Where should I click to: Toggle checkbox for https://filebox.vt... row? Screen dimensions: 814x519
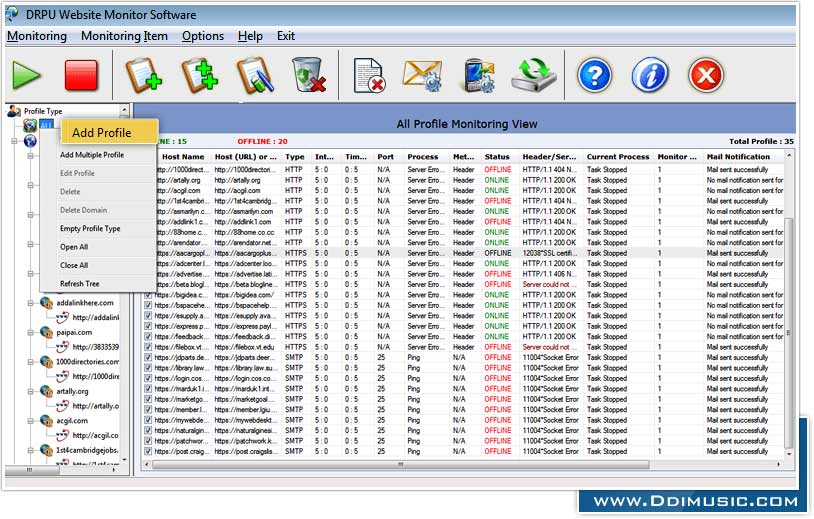coord(148,347)
